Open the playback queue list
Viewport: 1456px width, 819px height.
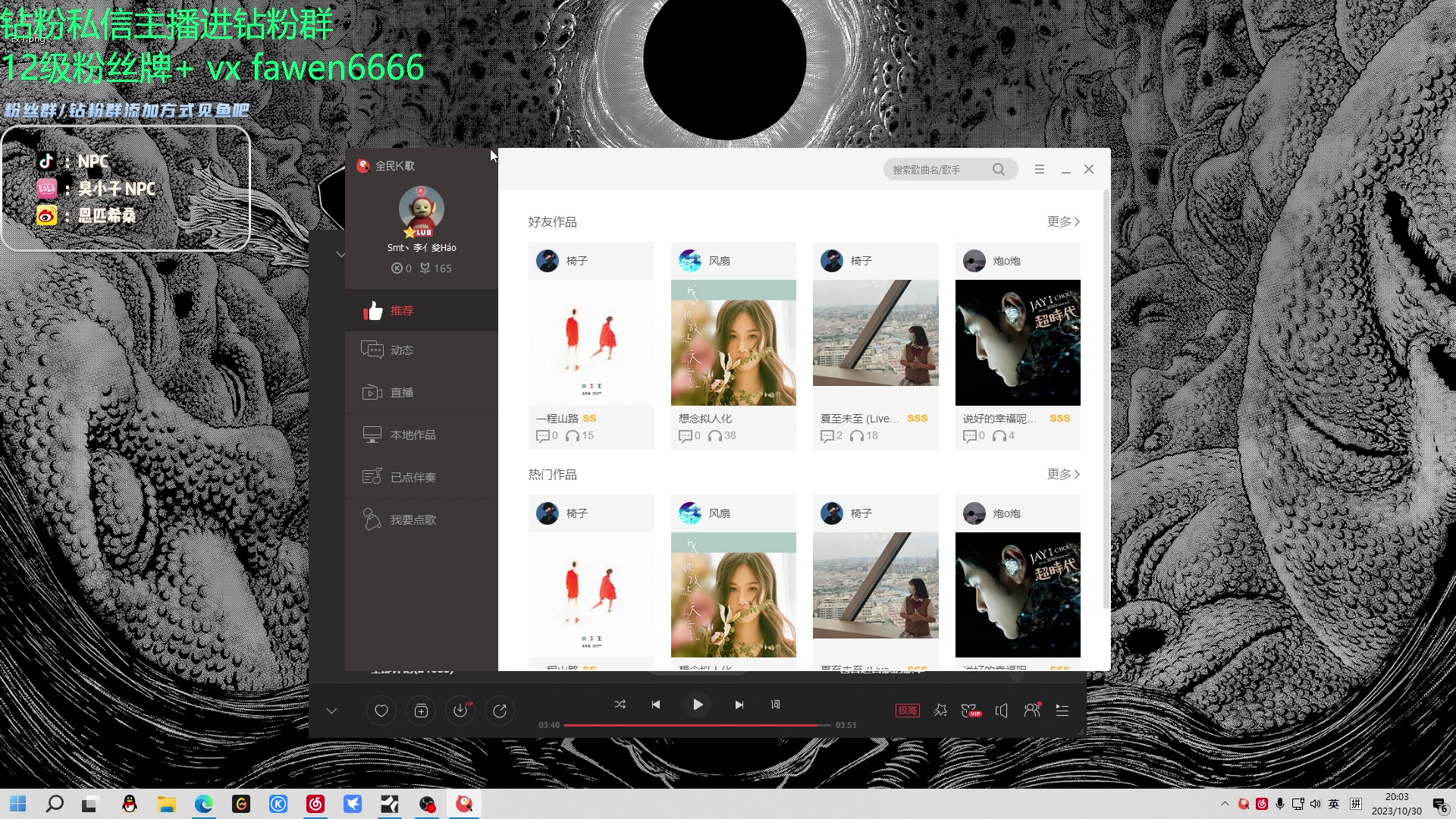1062,711
